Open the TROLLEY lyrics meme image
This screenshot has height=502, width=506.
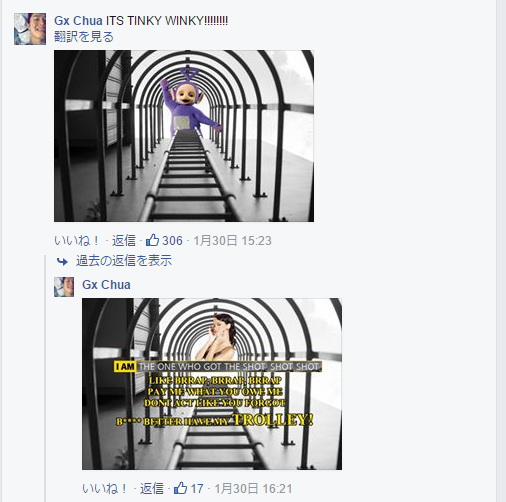(212, 384)
